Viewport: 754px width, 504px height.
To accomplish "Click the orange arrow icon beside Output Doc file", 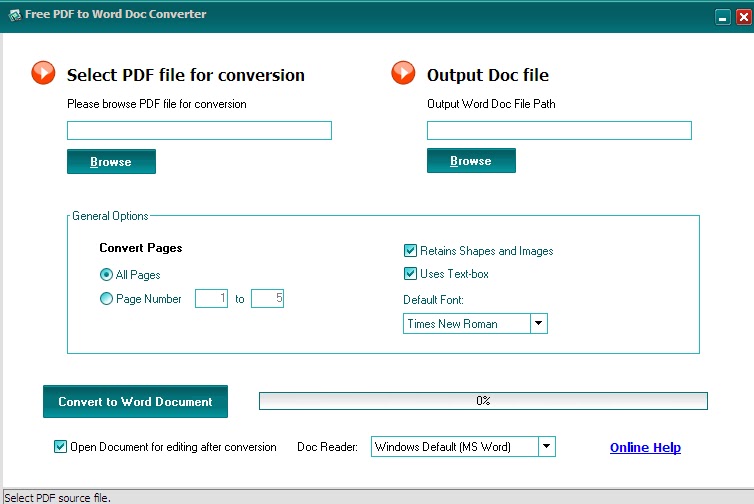I will 403,73.
